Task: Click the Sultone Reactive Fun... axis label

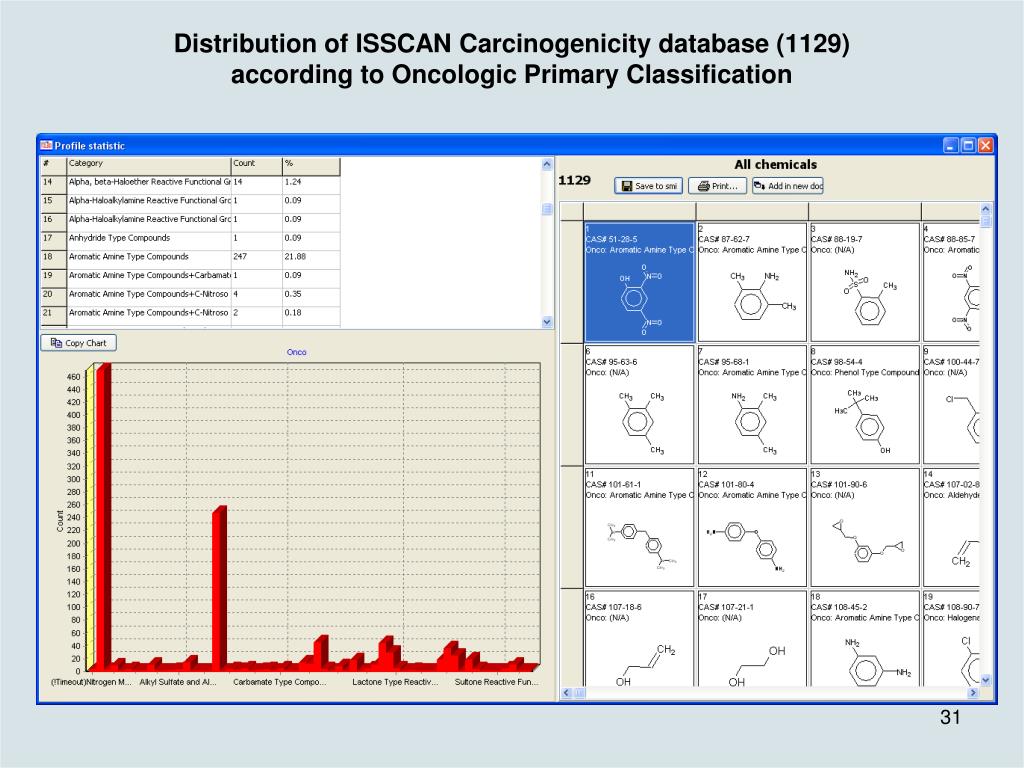Action: (x=496, y=682)
